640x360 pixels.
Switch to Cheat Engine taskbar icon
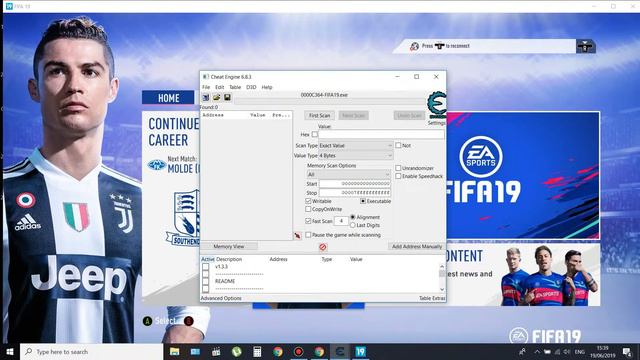340,351
